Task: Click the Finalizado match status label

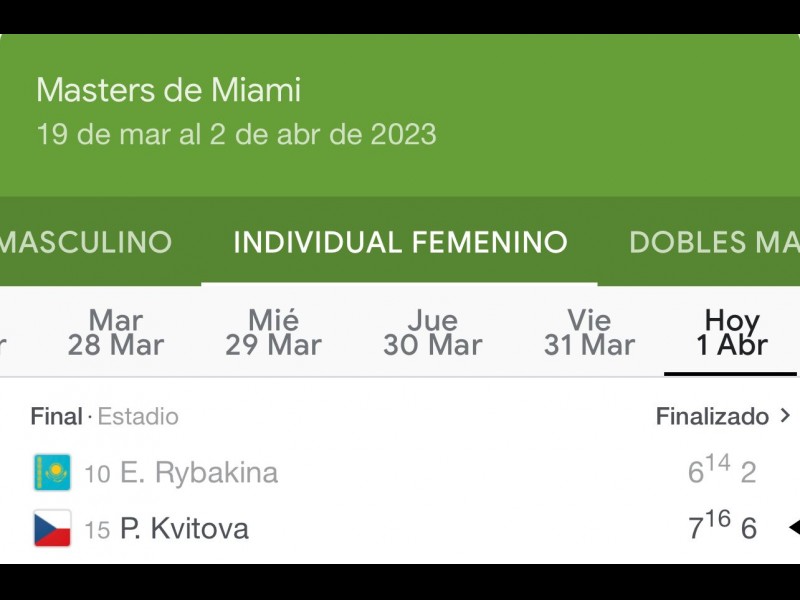Action: click(x=712, y=416)
